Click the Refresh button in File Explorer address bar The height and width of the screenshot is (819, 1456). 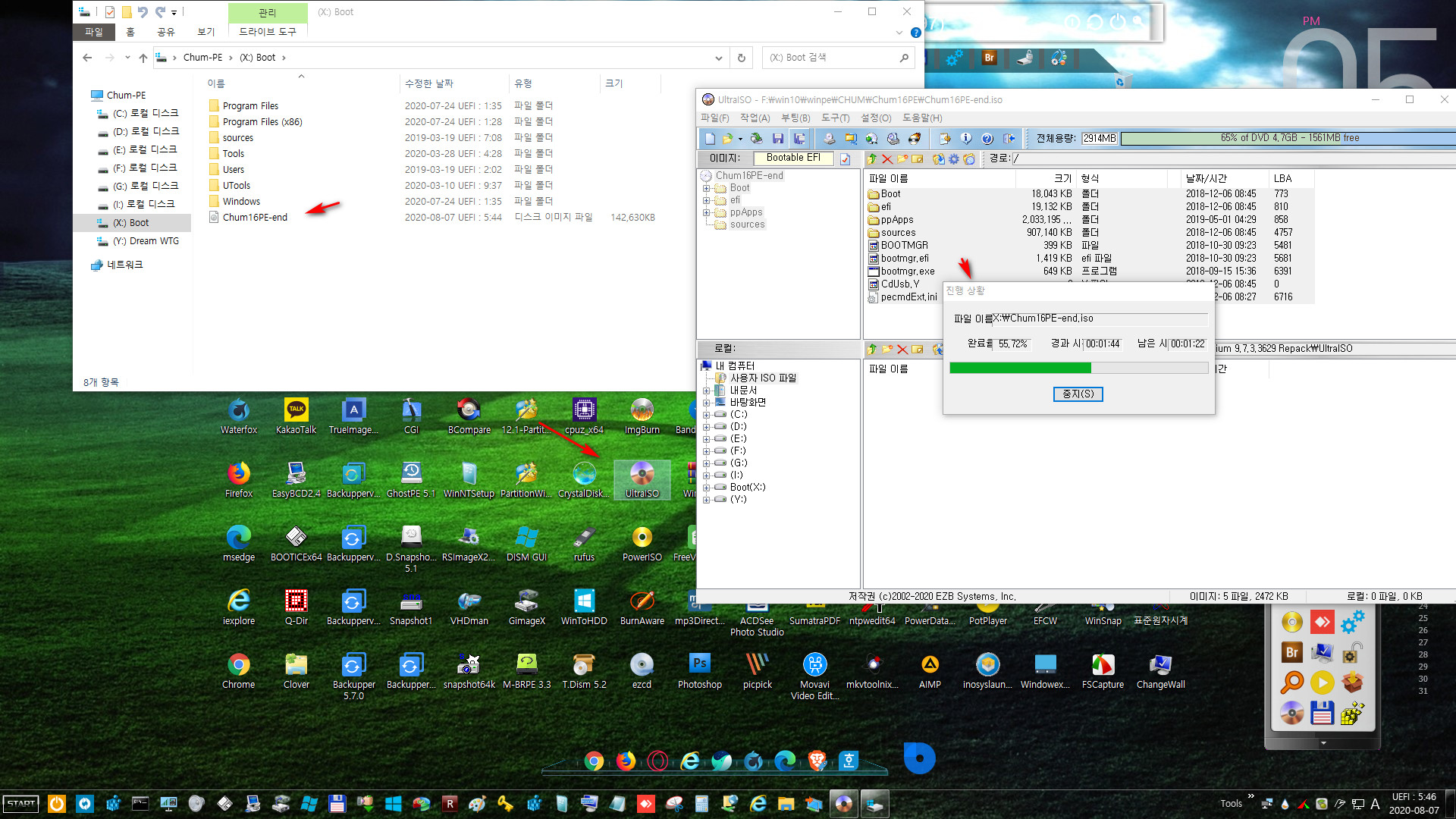(x=742, y=58)
